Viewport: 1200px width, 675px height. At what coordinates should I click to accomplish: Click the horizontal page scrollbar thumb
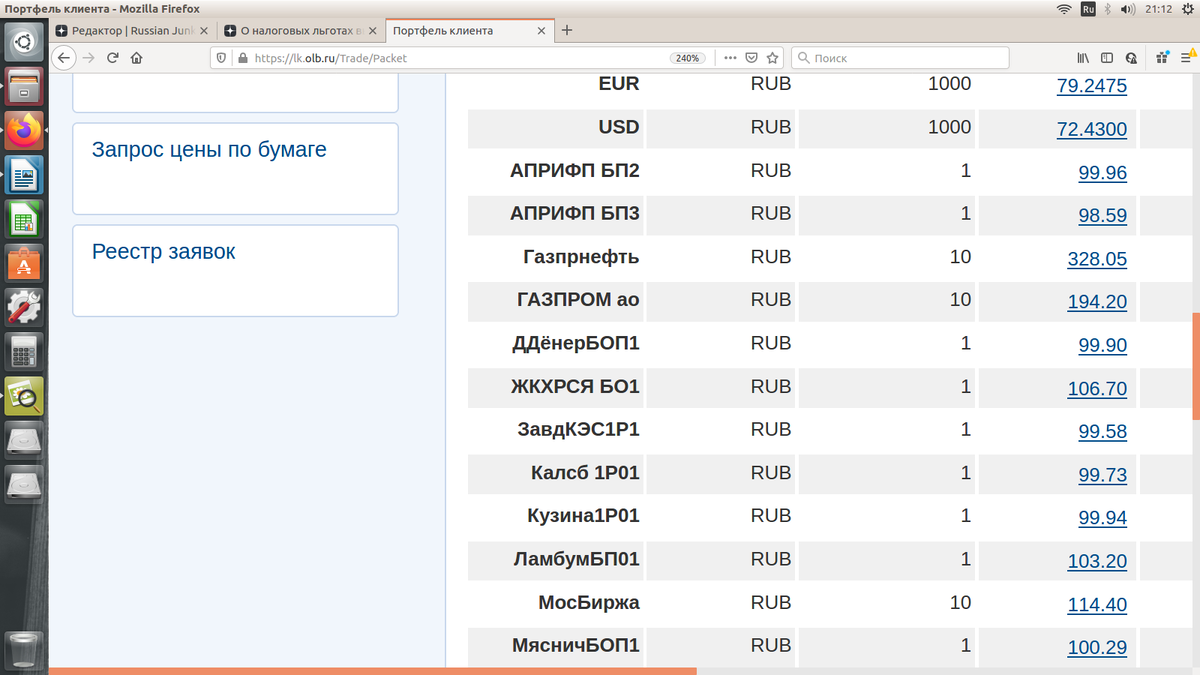coord(372,671)
